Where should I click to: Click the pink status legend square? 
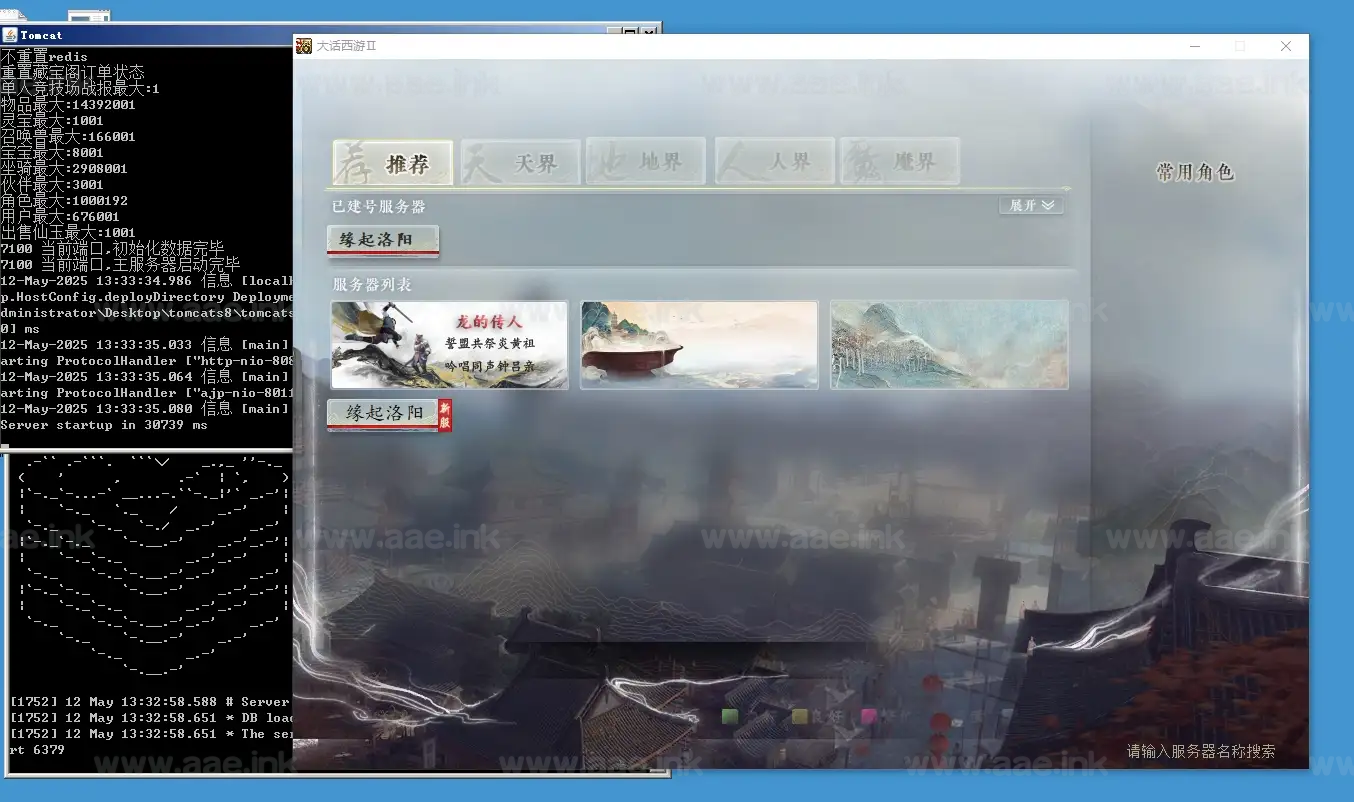[869, 716]
